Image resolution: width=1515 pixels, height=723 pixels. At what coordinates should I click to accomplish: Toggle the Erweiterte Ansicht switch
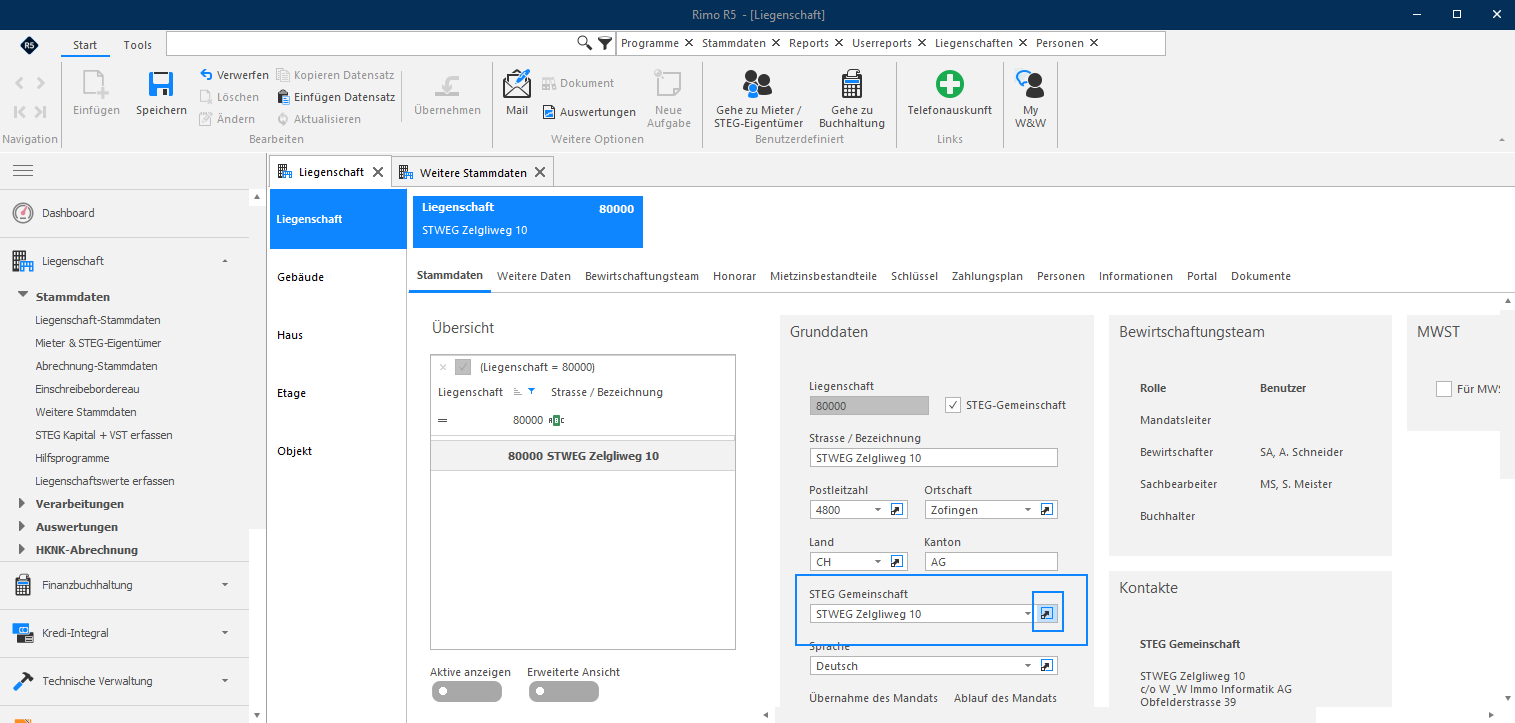pos(563,691)
